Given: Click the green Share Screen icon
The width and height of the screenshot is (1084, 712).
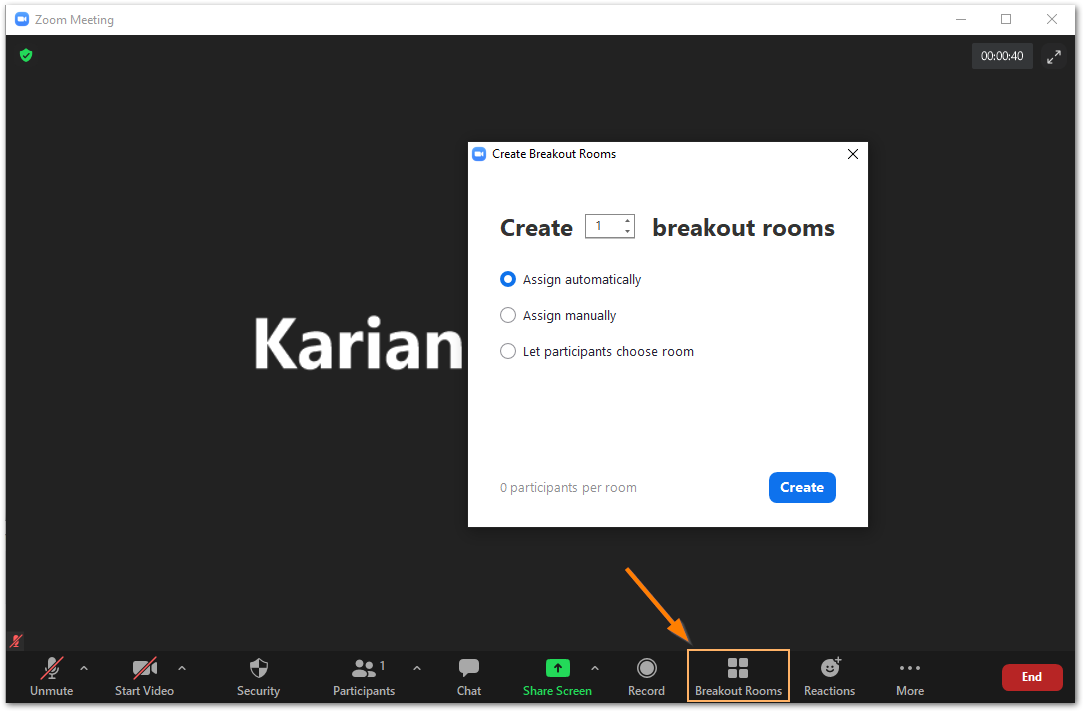Looking at the screenshot, I should tap(557, 668).
